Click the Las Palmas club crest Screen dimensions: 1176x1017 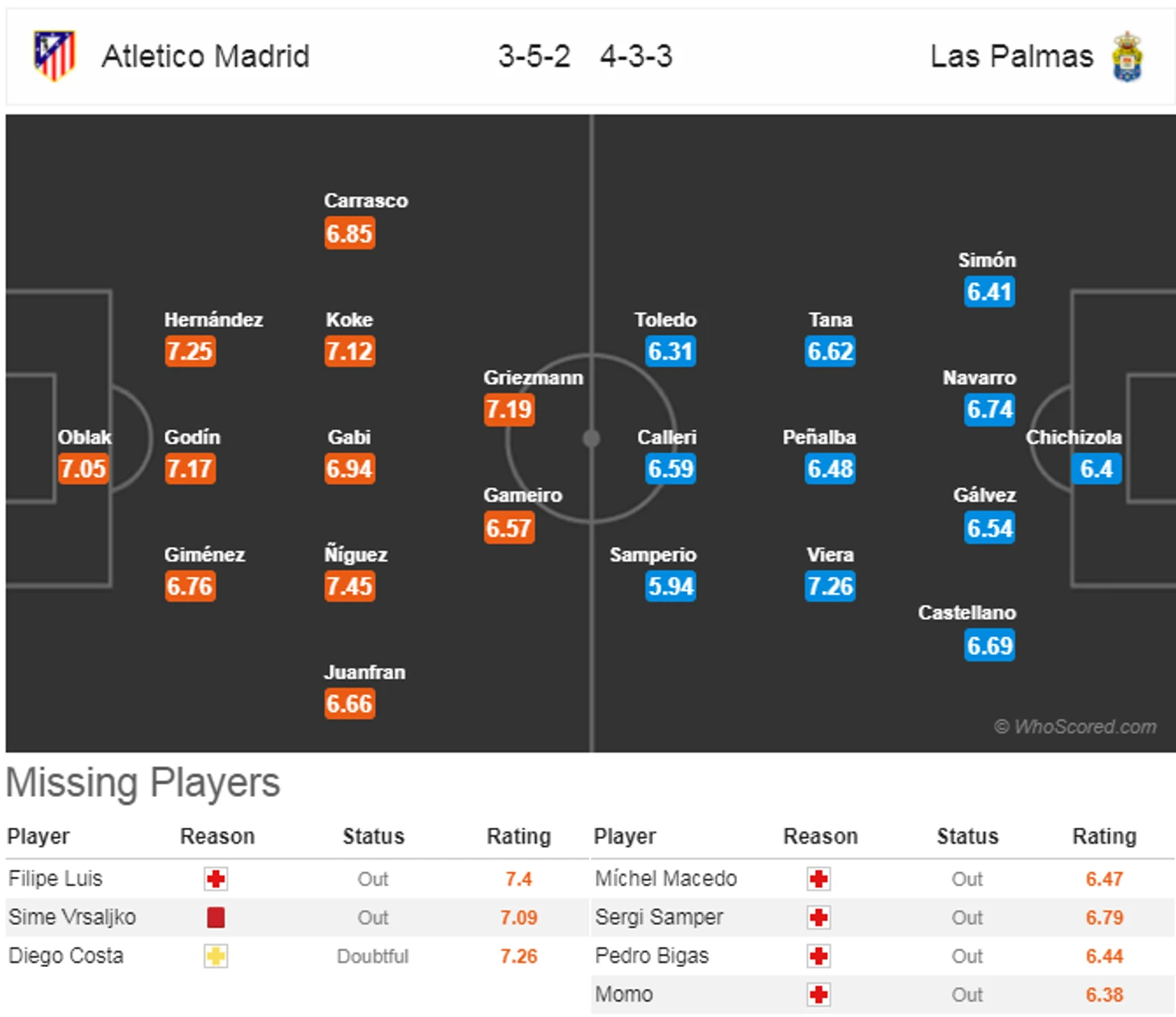point(1127,56)
